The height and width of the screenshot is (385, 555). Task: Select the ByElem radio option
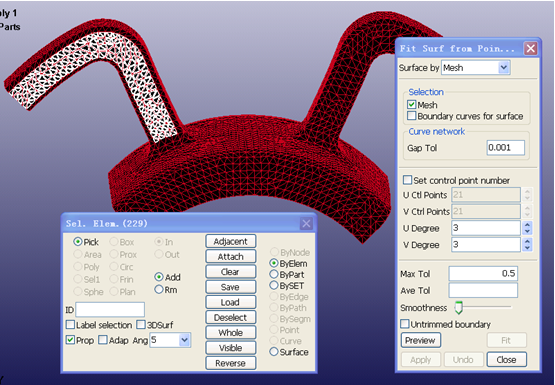(x=274, y=263)
